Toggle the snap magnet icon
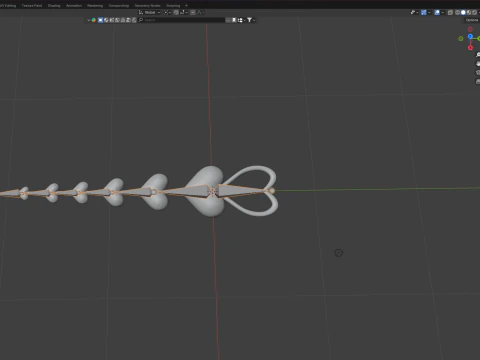 pos(176,12)
